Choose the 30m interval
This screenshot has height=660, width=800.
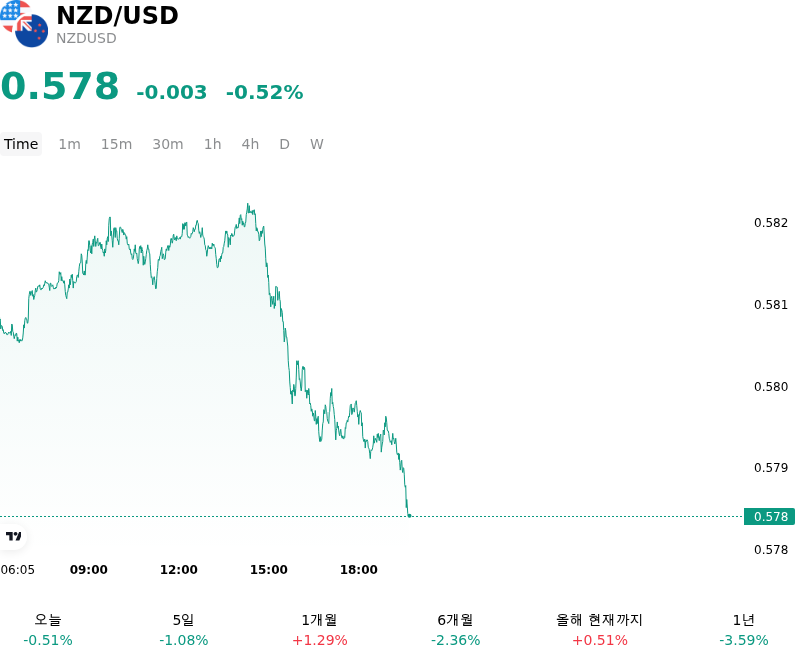coord(168,144)
